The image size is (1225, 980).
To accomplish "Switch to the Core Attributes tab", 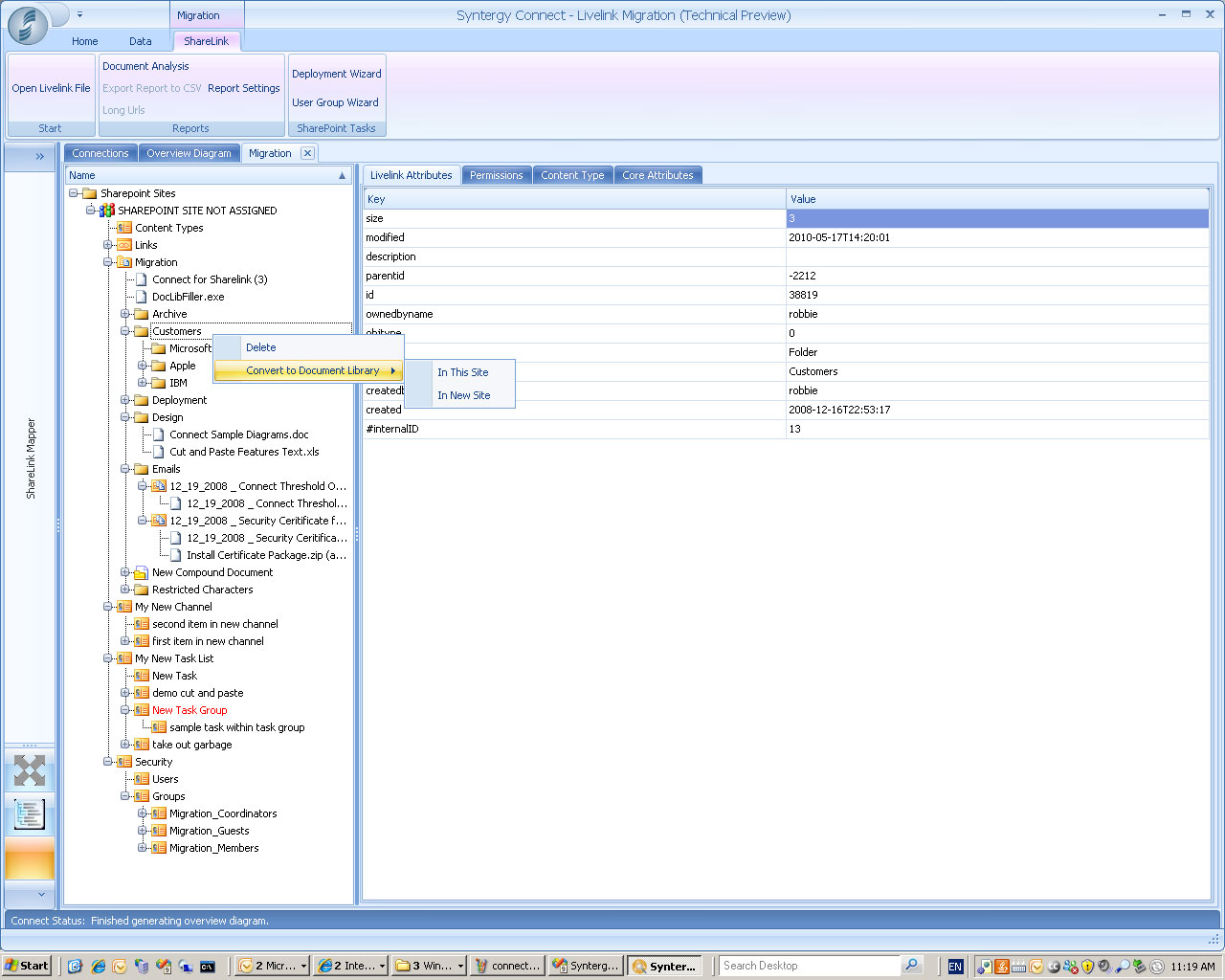I will click(x=657, y=175).
